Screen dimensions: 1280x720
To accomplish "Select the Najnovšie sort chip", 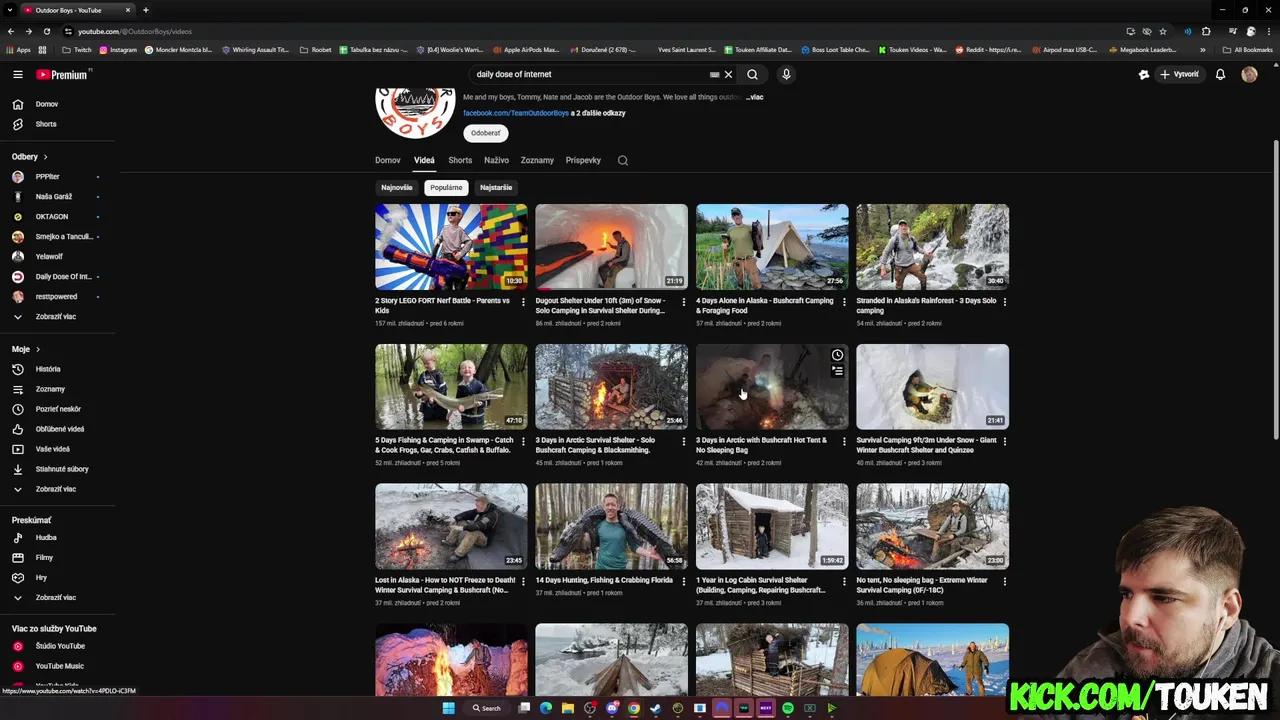I will click(x=397, y=187).
